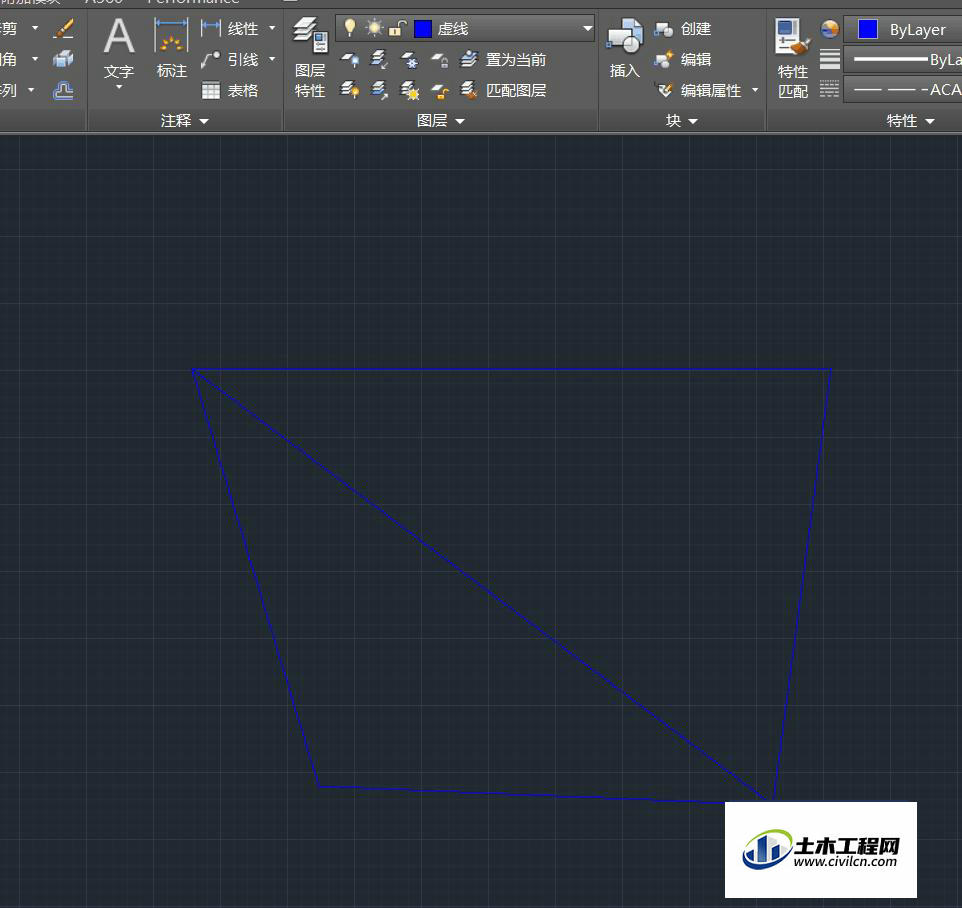Click 编辑属性 edit attributes
The image size is (962, 908).
(699, 91)
